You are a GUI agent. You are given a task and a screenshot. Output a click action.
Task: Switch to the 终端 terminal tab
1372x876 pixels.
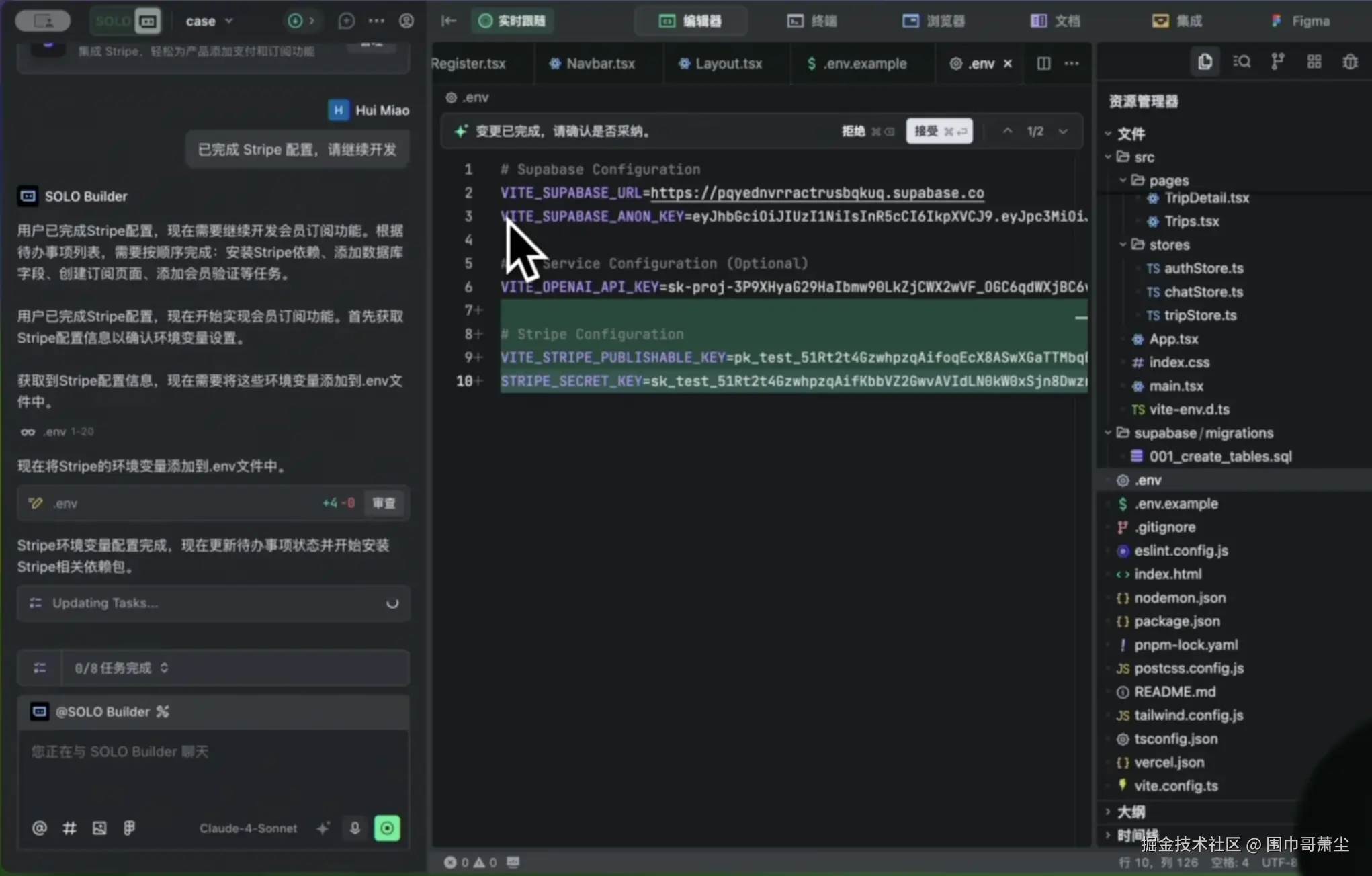(812, 21)
